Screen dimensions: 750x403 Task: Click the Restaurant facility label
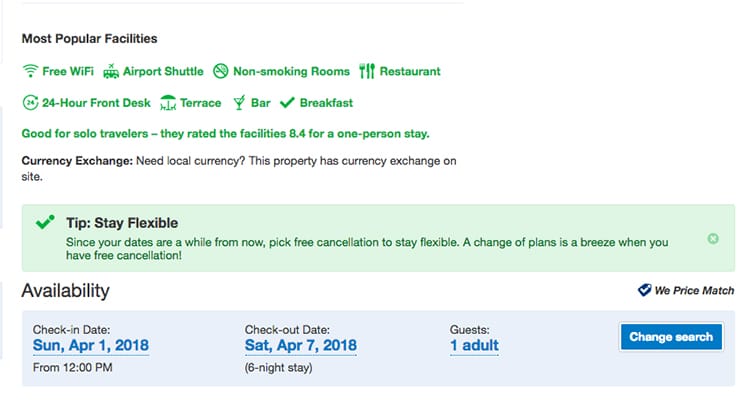click(x=410, y=71)
